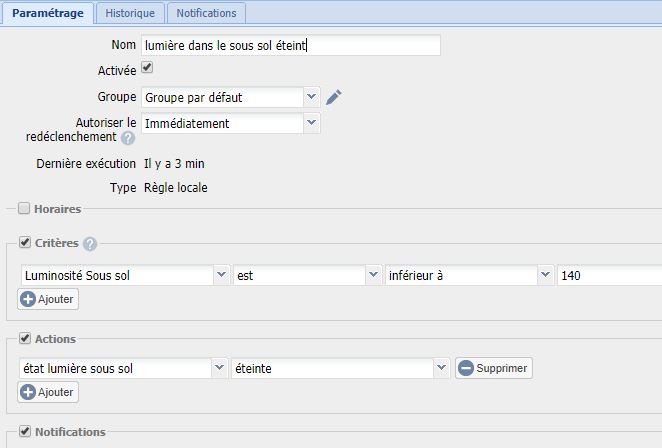Disable the Notifications section checkbox
662x448 pixels.
(24, 432)
